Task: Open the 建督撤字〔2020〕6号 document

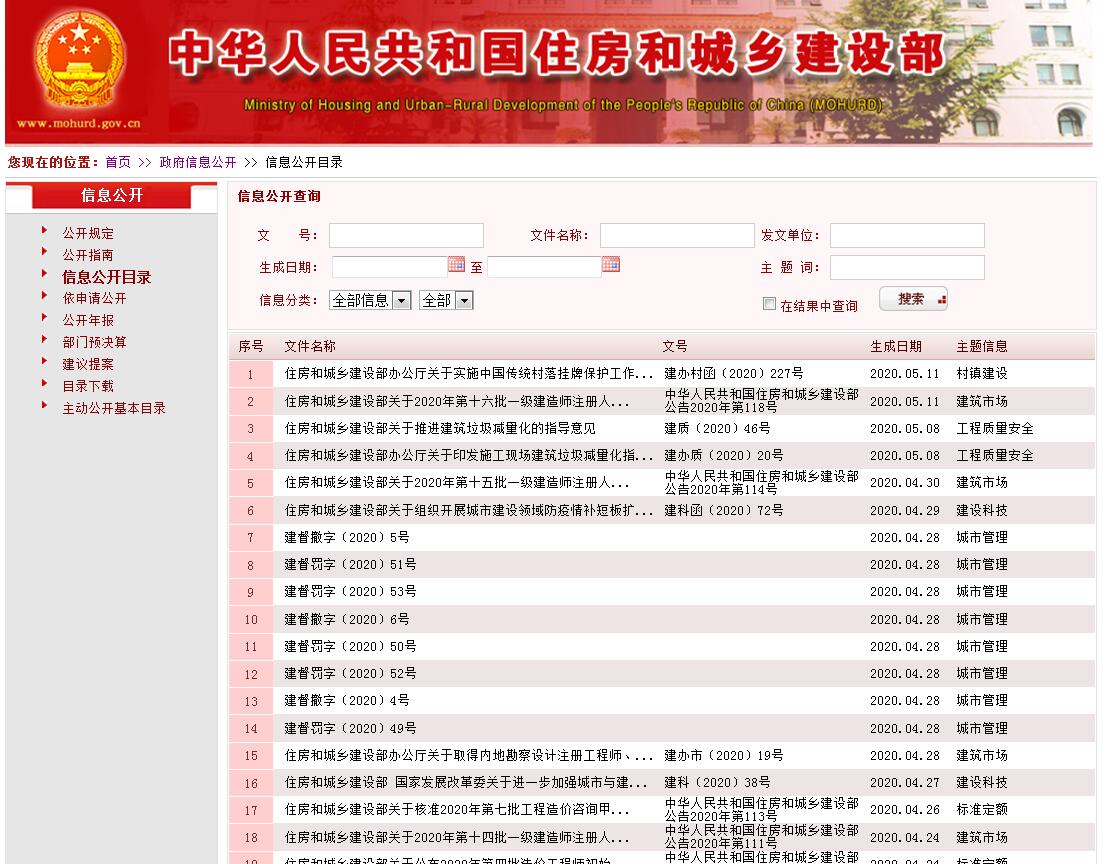Action: tap(346, 619)
